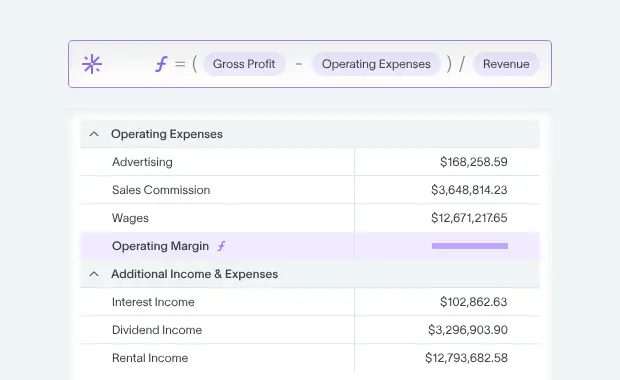
Task: Select the Dividend Income row label
Action: [x=157, y=330]
